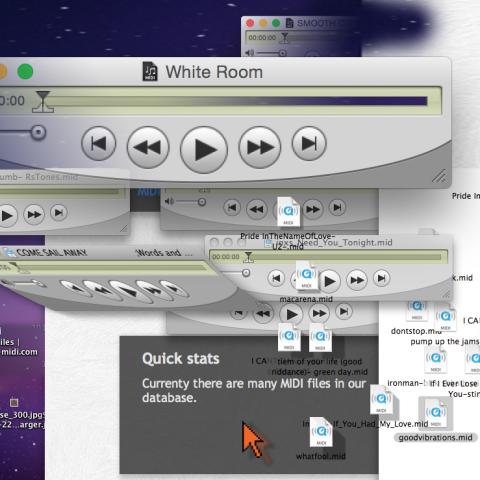Click the Need_You_Tonight.mid volume slider knob
This screenshot has height=480, width=480.
tap(246, 273)
